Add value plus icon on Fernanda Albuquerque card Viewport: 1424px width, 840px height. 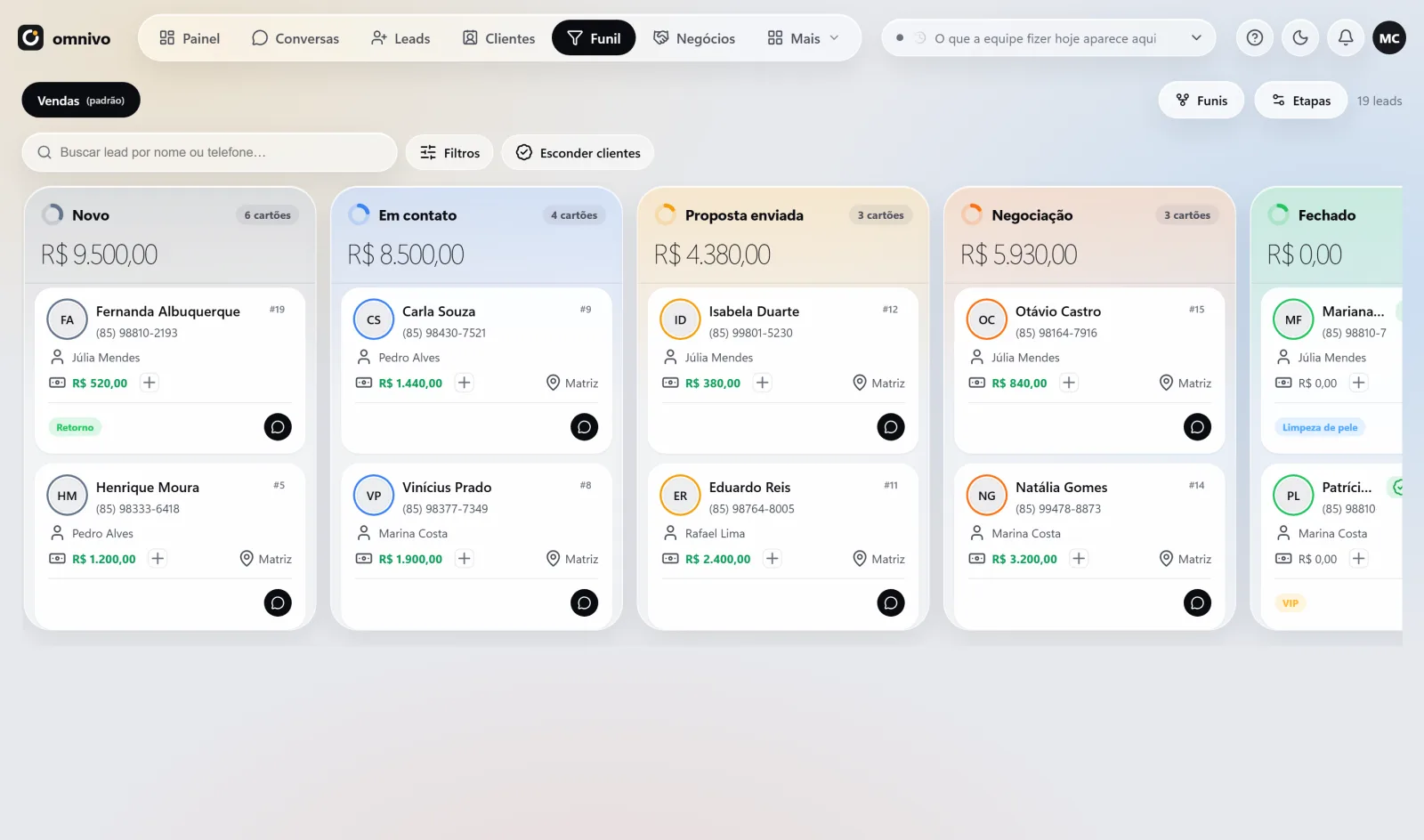[x=150, y=383]
